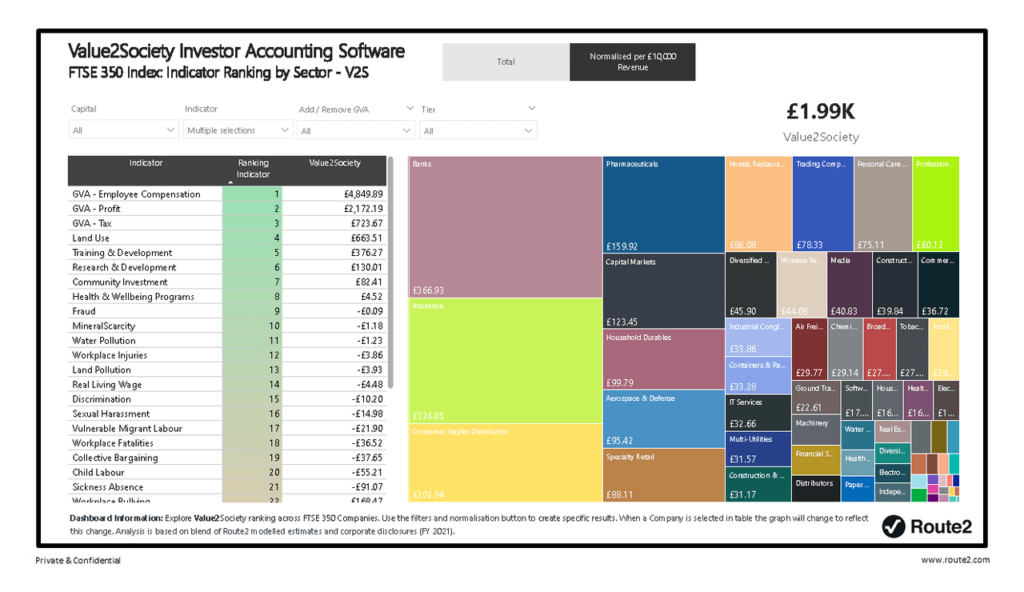Select the Machinery tile
This screenshot has width=1024, height=592.
coord(816,430)
